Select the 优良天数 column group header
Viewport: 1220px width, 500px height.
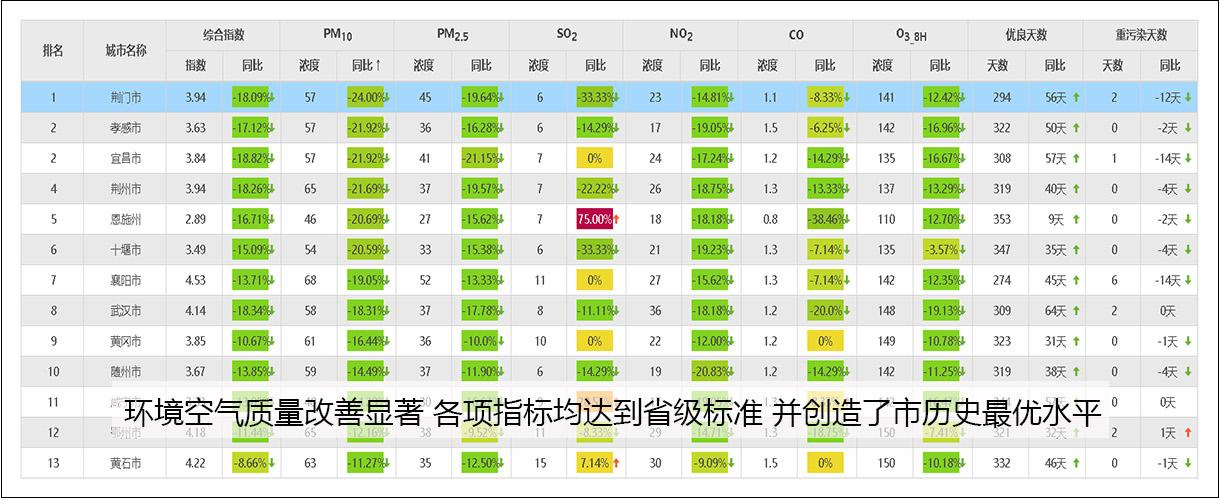tap(1025, 35)
